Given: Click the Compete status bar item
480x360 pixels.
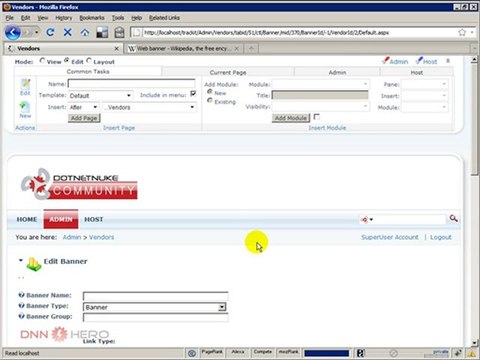Looking at the screenshot, I should (263, 352).
